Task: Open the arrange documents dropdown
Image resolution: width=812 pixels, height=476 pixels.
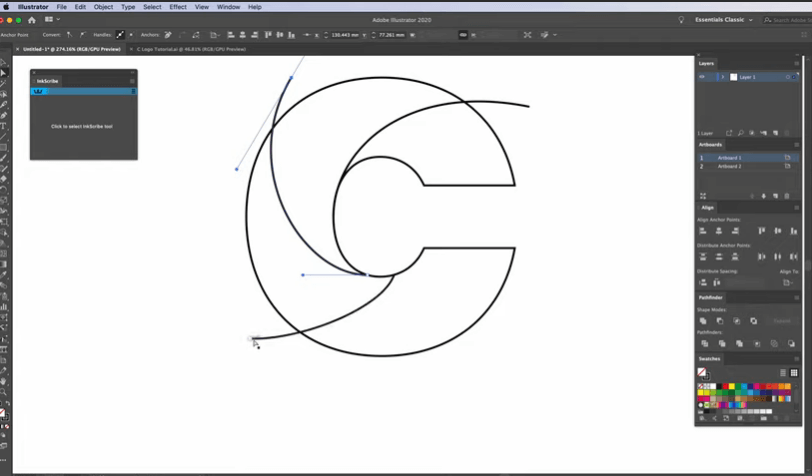Action: pos(52,20)
